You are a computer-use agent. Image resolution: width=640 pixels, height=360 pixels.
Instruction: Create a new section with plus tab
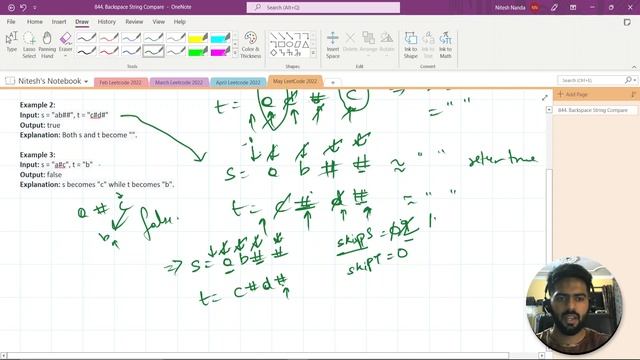point(333,82)
